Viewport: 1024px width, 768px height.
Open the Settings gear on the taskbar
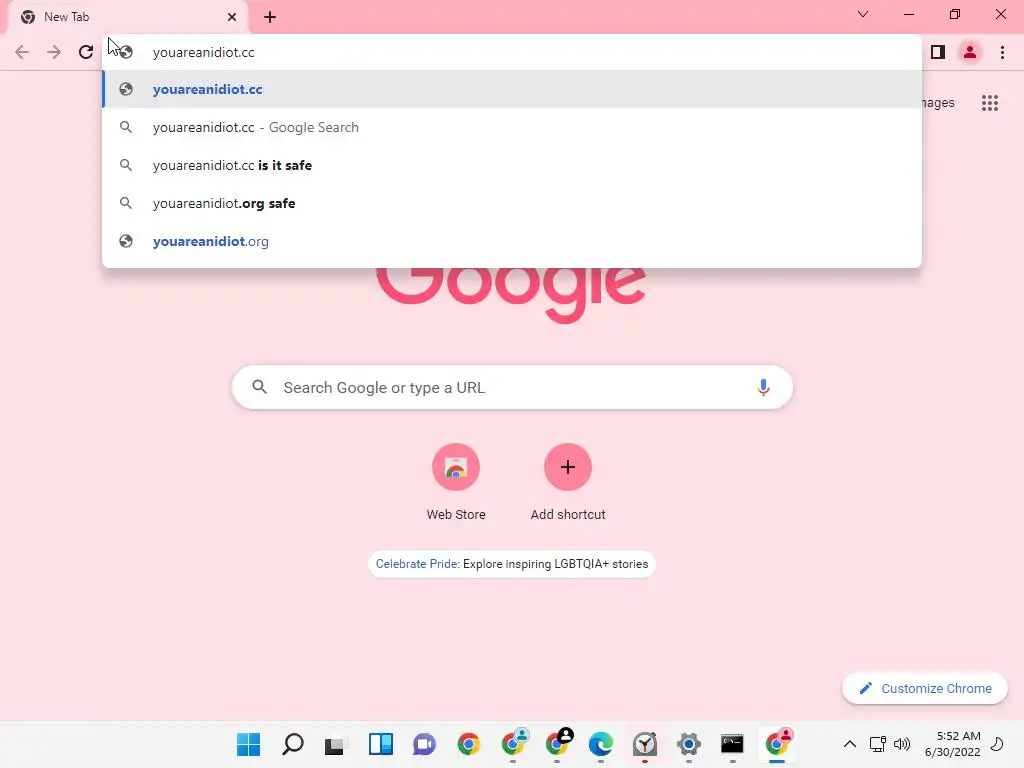688,744
